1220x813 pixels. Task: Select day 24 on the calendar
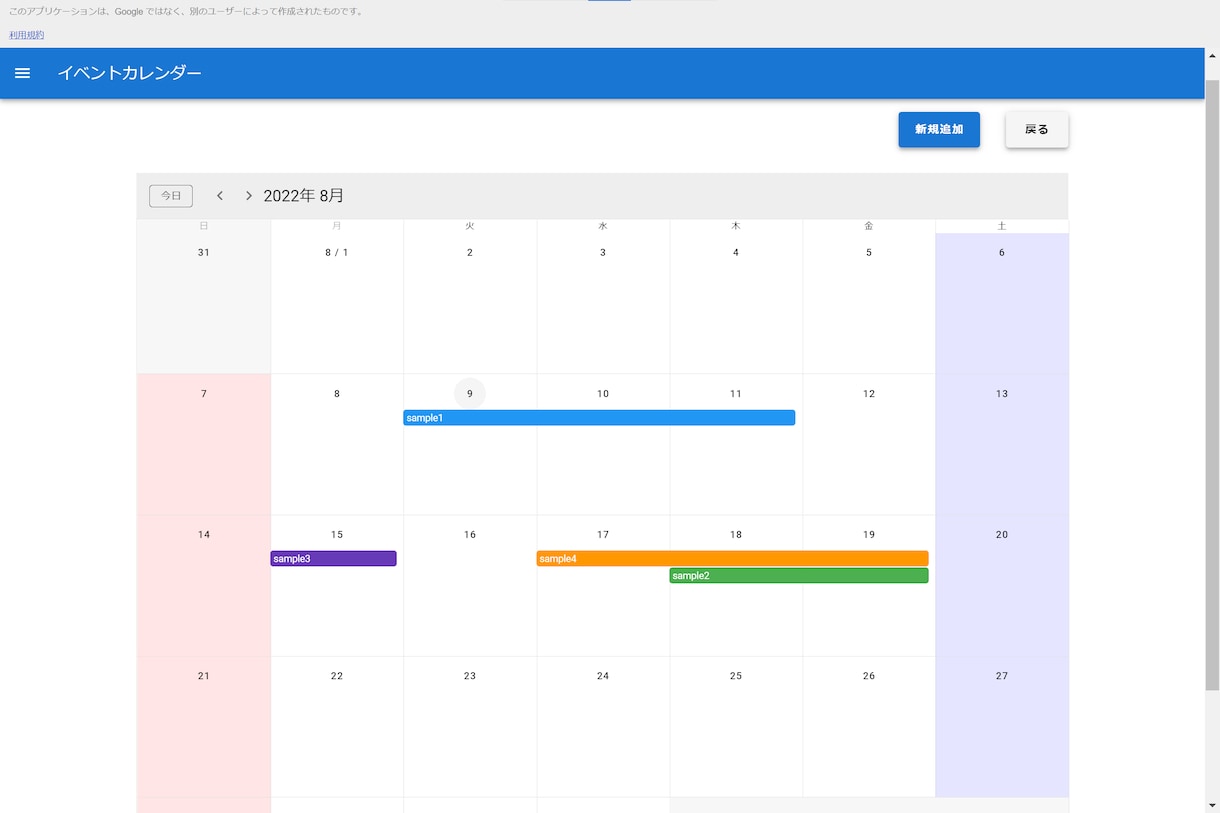[603, 676]
